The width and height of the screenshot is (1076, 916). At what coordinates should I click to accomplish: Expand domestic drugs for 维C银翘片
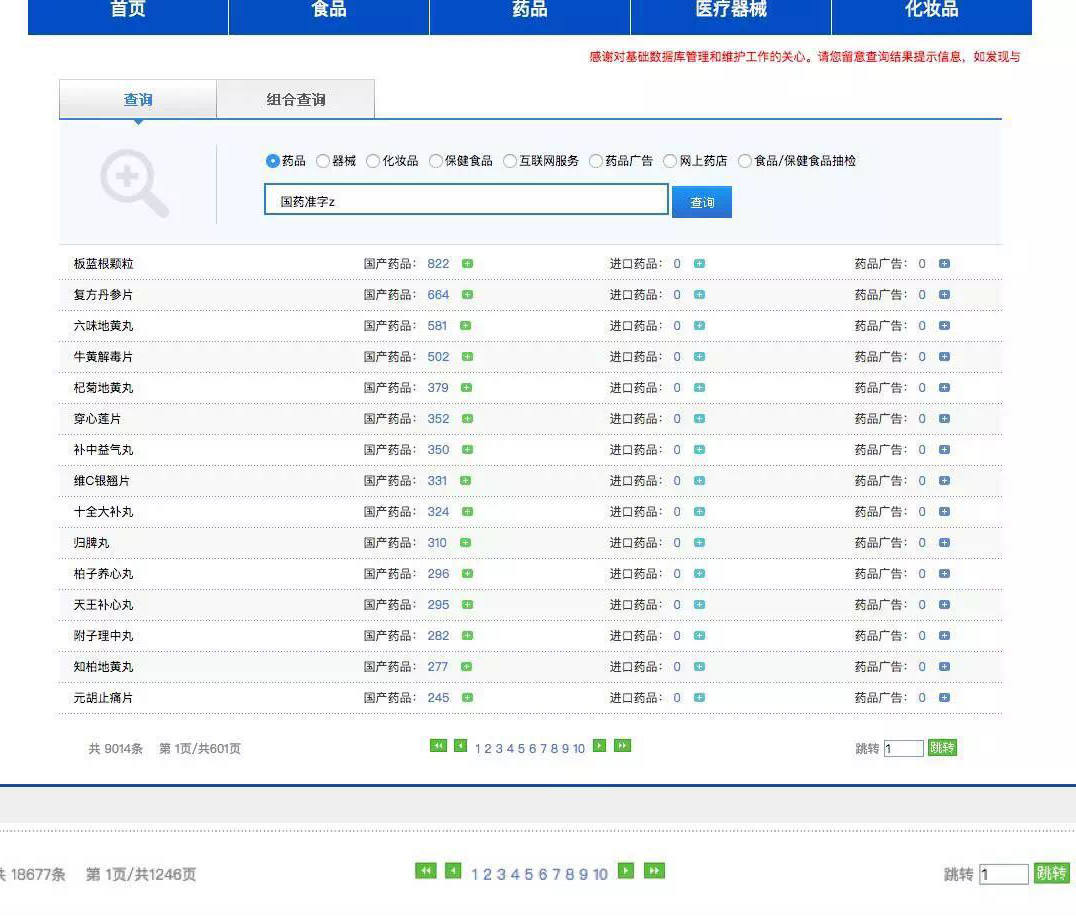466,480
